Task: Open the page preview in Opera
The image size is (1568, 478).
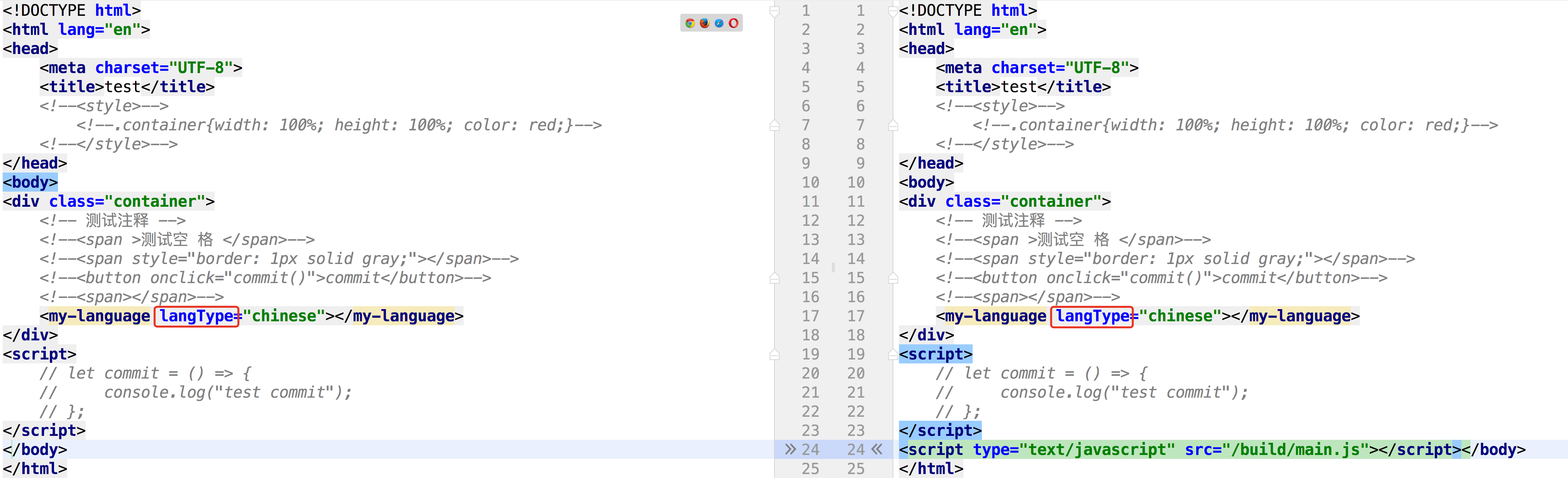Action: click(734, 23)
